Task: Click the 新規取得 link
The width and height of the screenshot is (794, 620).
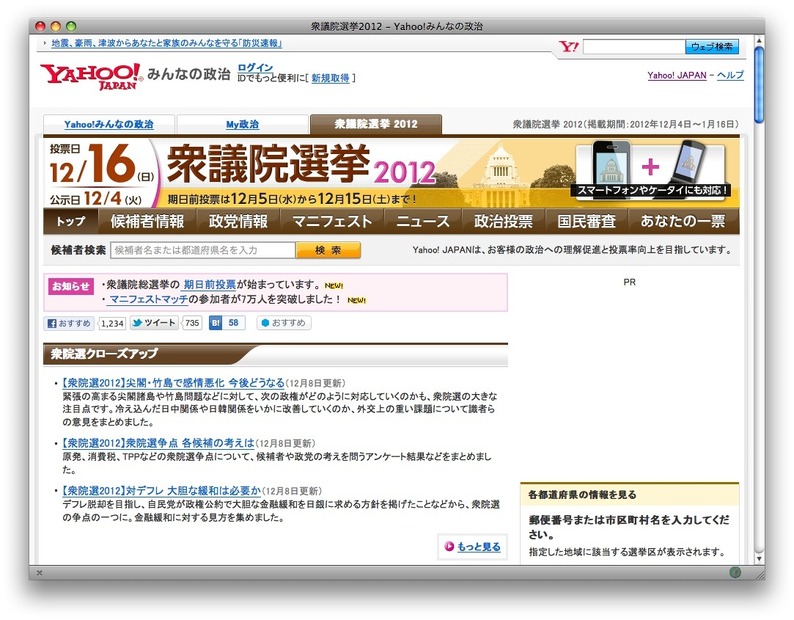Action: [x=330, y=78]
